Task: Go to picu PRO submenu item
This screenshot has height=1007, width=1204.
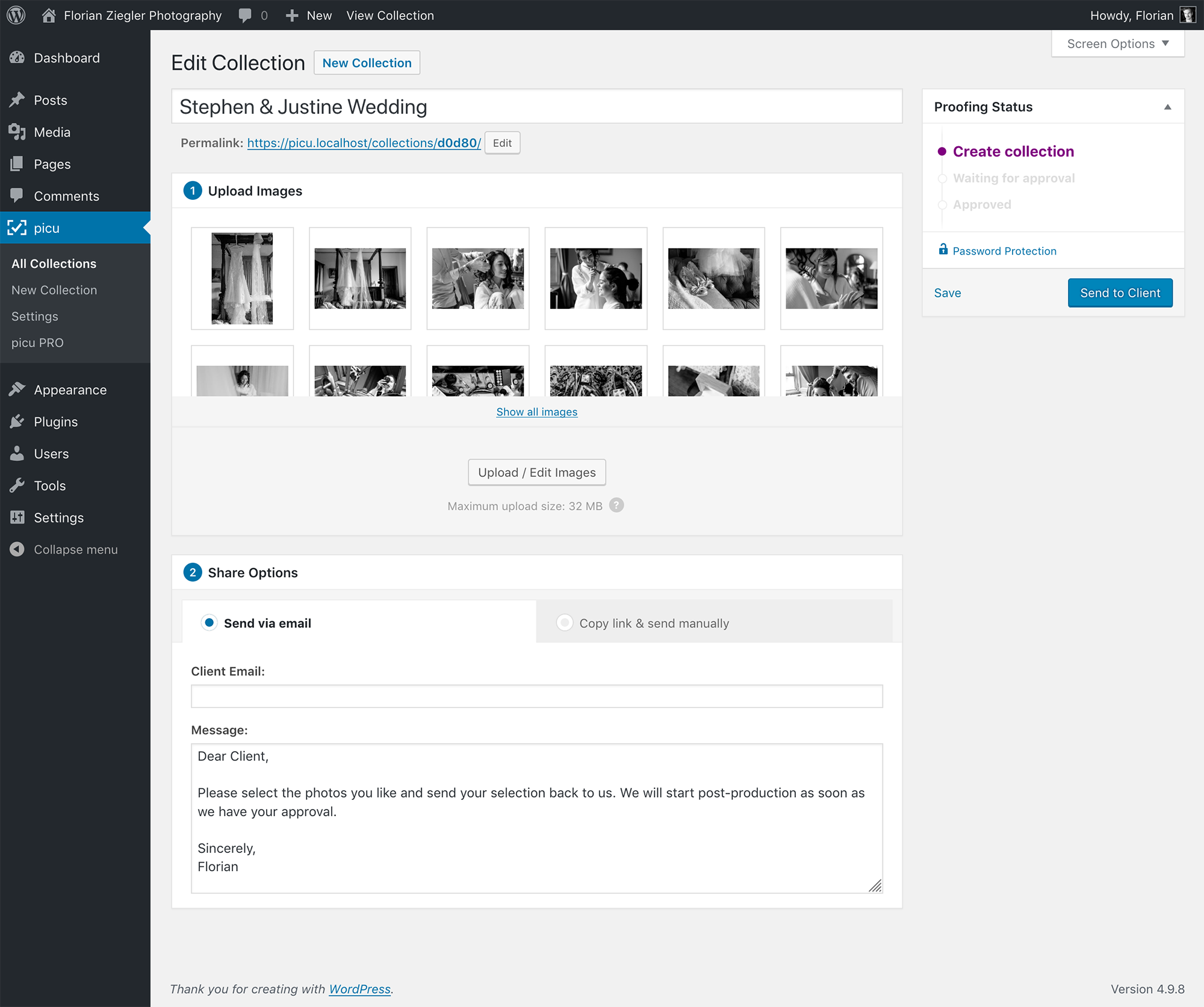Action: pyautogui.click(x=37, y=342)
